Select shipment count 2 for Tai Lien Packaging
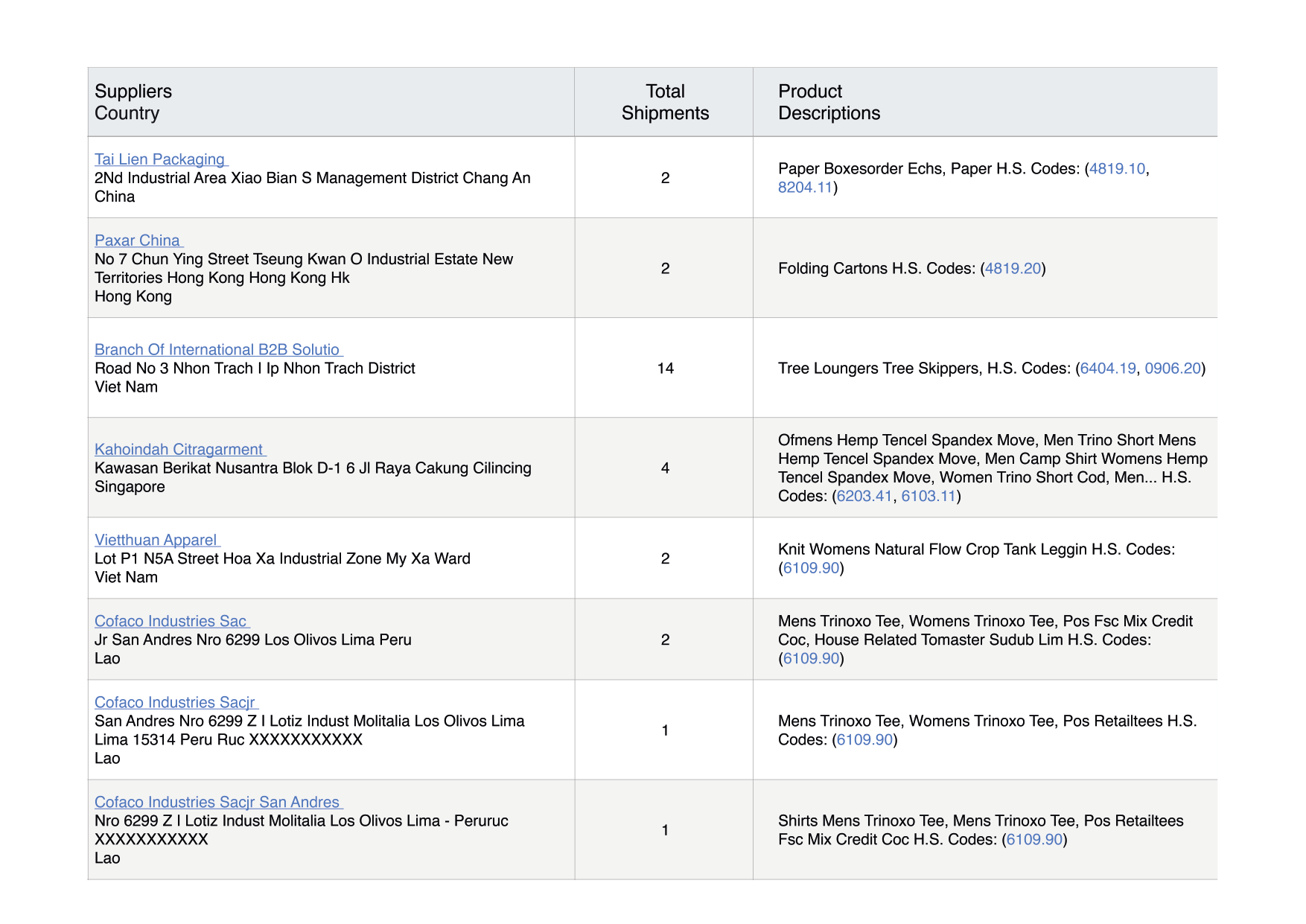 coord(665,178)
